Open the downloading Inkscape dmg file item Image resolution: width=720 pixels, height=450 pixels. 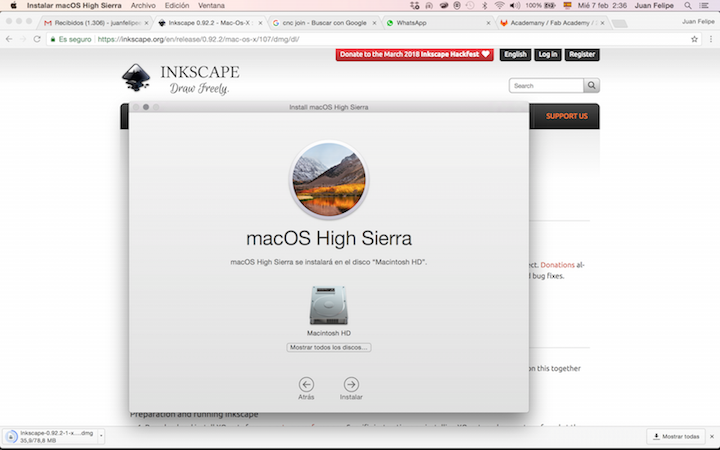coord(51,437)
